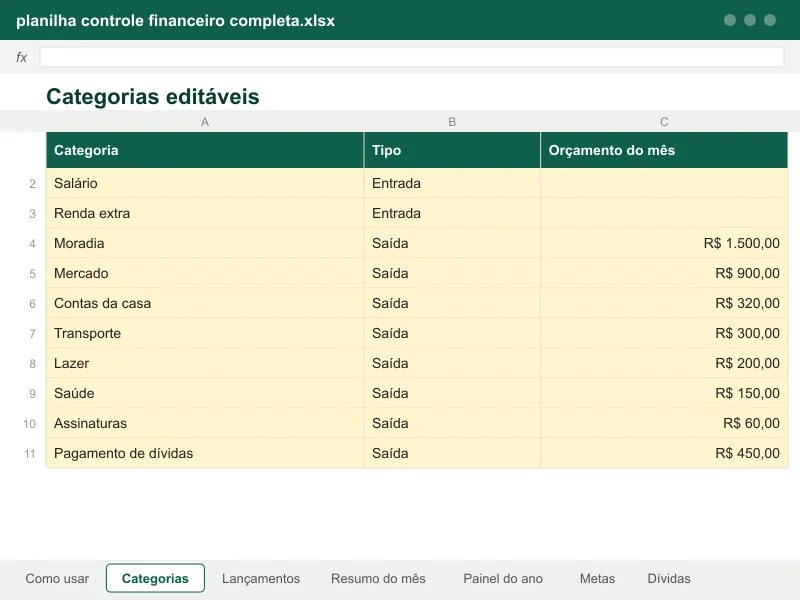Select the R$ 200,00 budget cell
800x600 pixels.
point(664,363)
